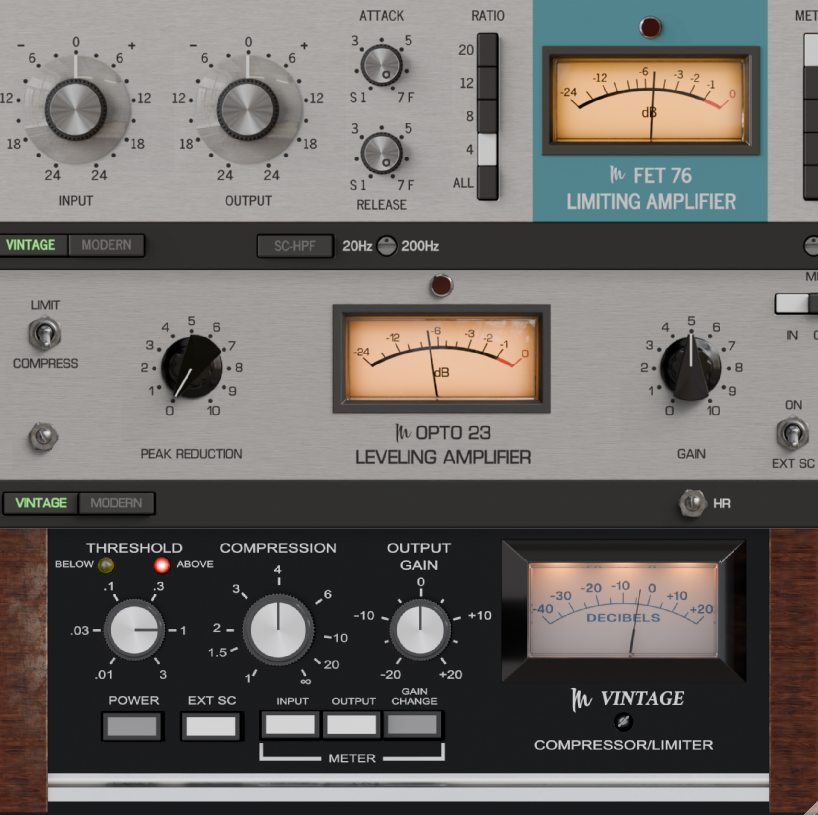This screenshot has width=818, height=815.
Task: Select ratio ALL button on FET 76
Action: (487, 183)
